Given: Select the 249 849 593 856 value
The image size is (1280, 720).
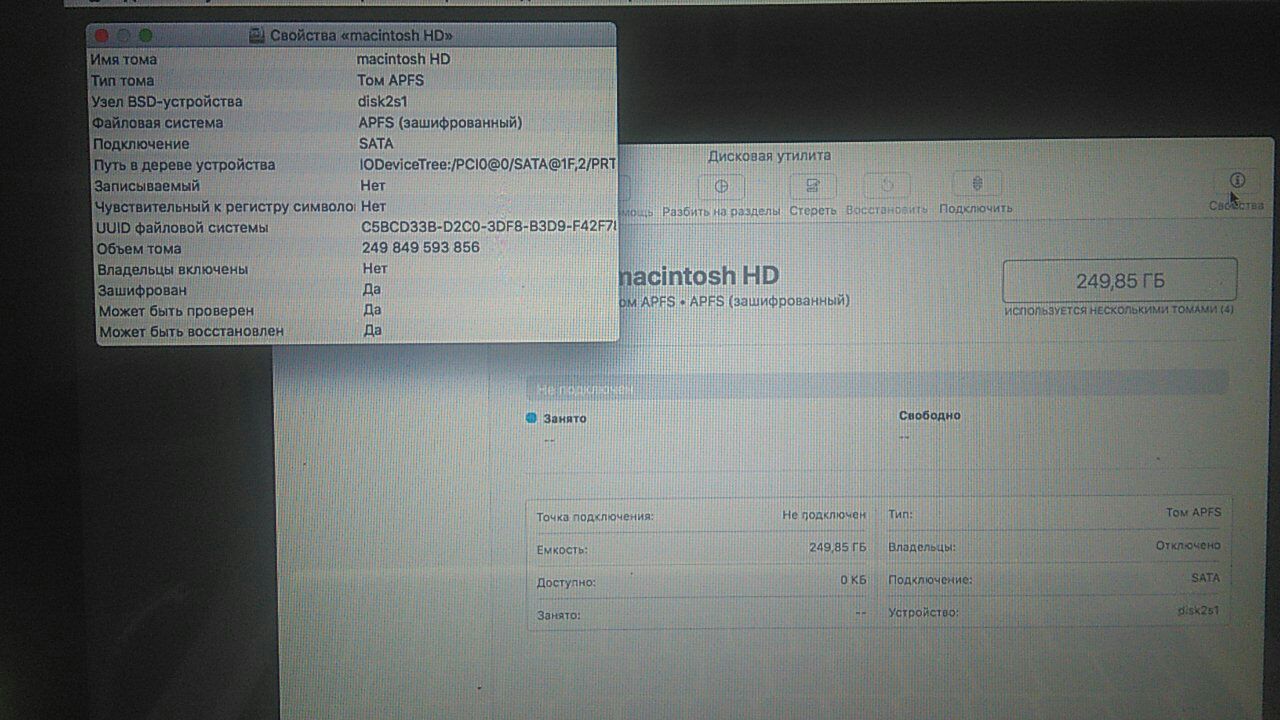Looking at the screenshot, I should click(421, 248).
